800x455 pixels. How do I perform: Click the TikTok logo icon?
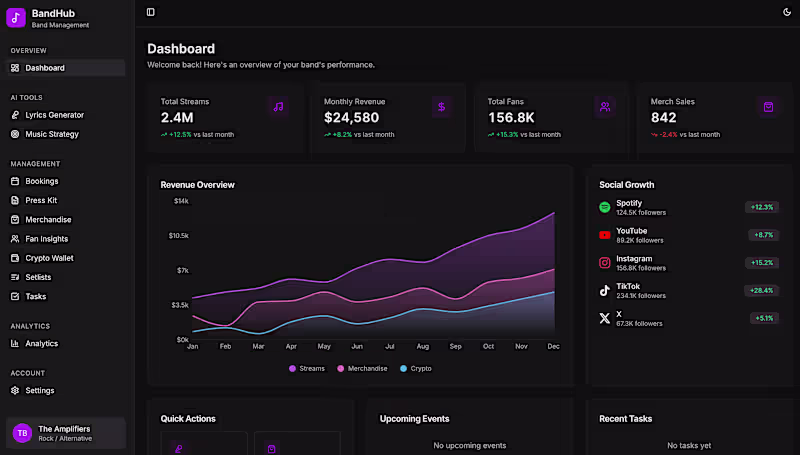pos(605,291)
